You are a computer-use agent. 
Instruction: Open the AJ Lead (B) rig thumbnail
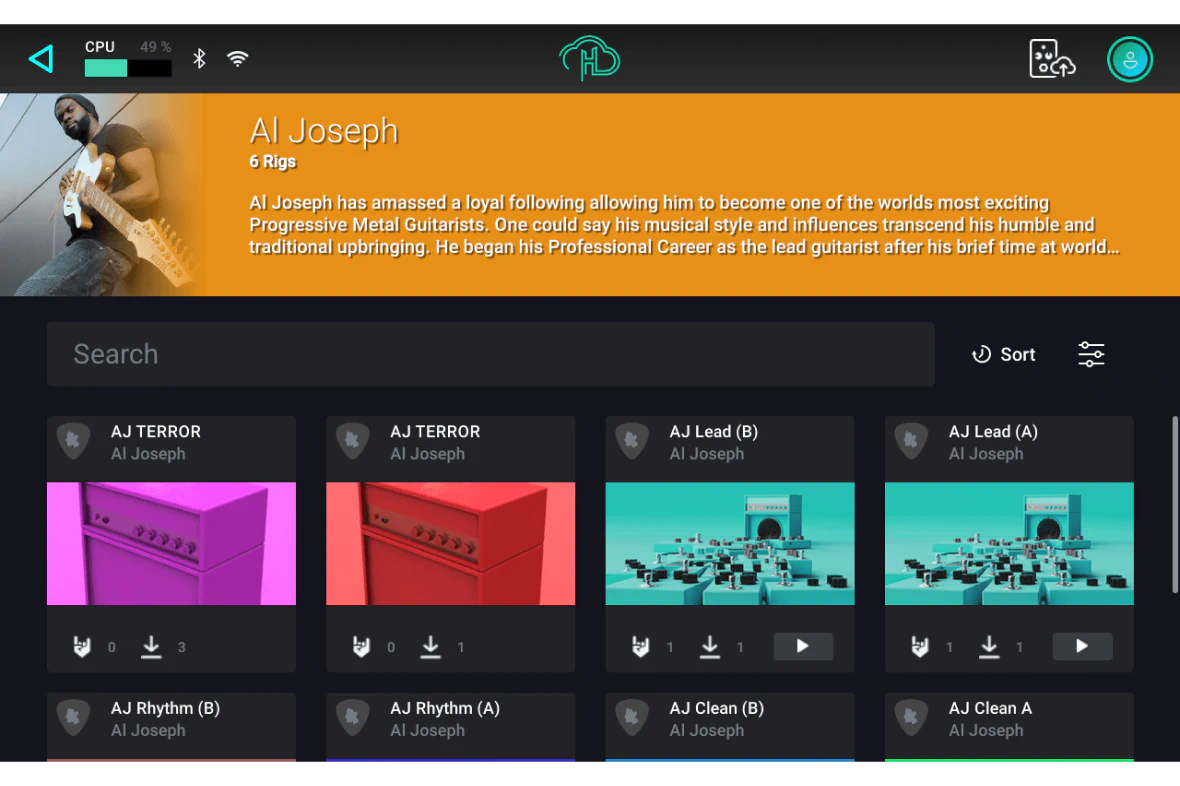(x=730, y=544)
